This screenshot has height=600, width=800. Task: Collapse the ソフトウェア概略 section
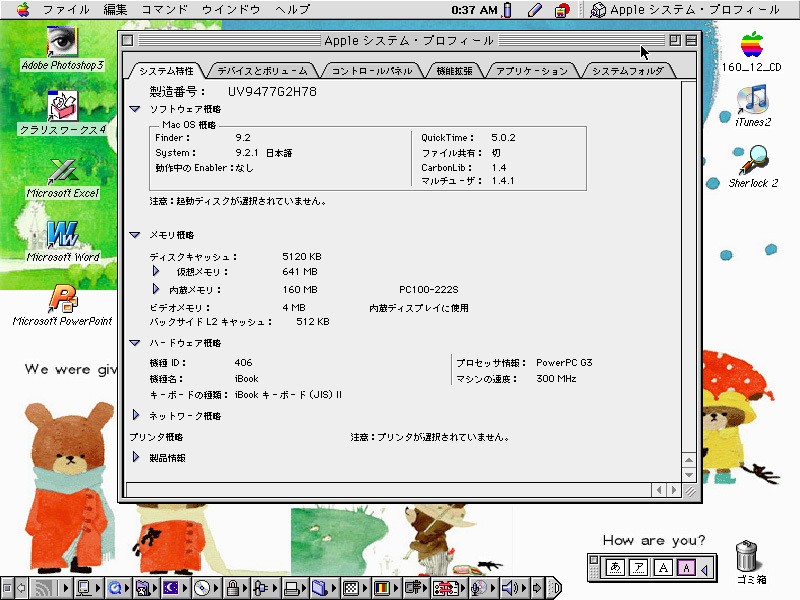click(x=135, y=109)
